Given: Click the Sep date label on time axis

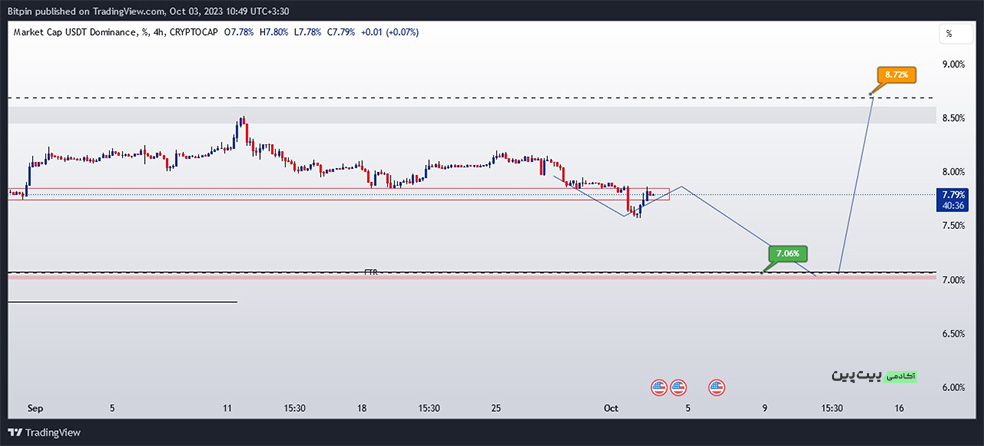Looking at the screenshot, I should [33, 408].
